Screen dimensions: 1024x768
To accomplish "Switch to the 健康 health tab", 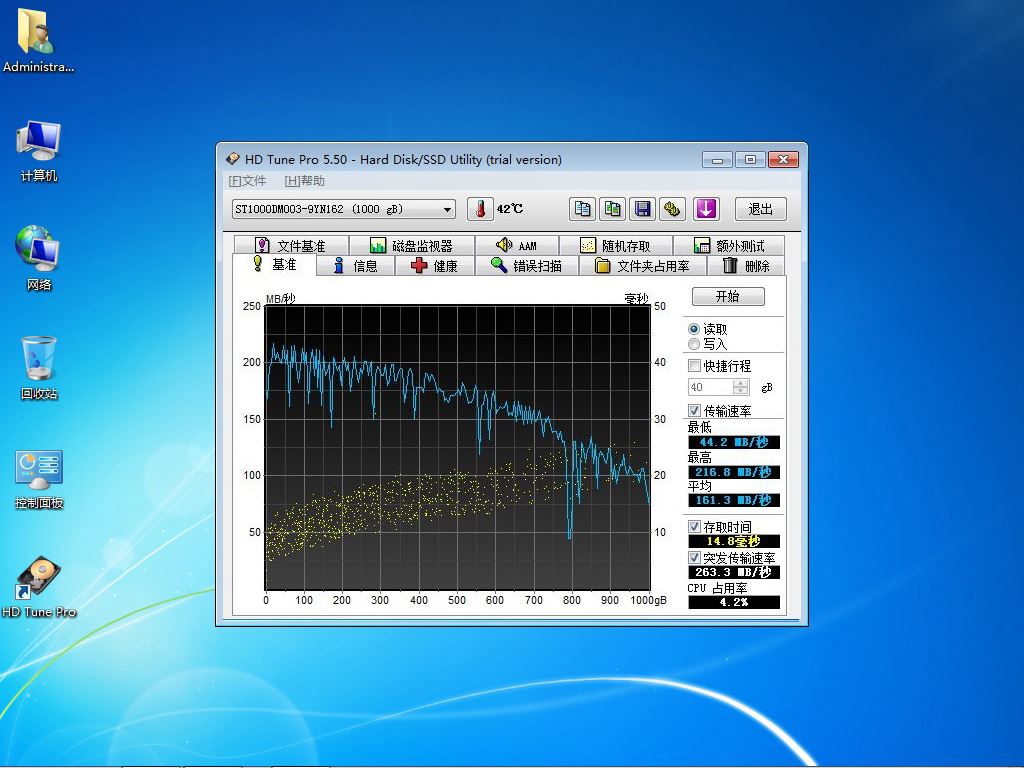I will click(434, 266).
